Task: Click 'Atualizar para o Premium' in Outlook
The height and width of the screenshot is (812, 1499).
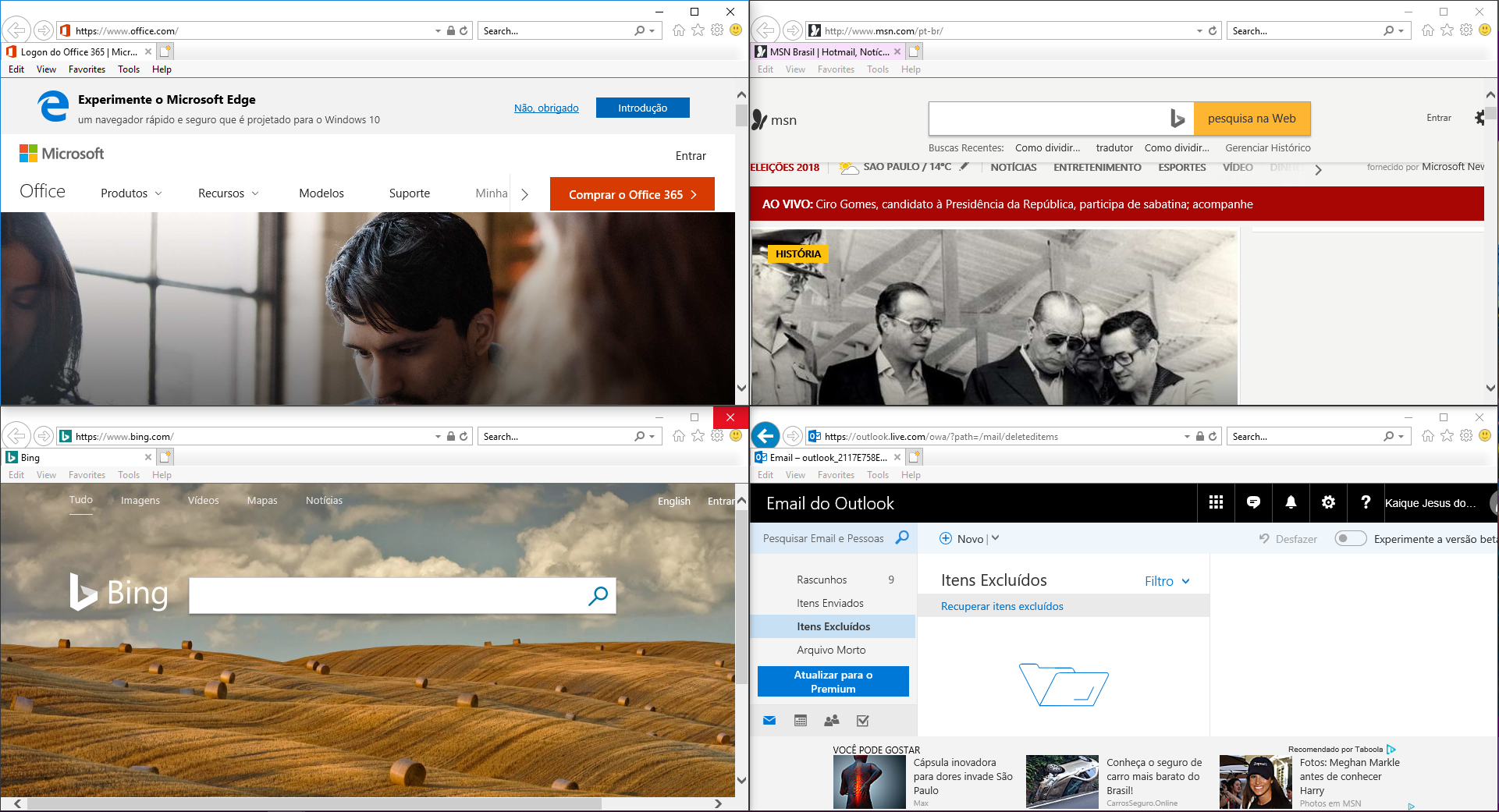Action: pos(833,681)
